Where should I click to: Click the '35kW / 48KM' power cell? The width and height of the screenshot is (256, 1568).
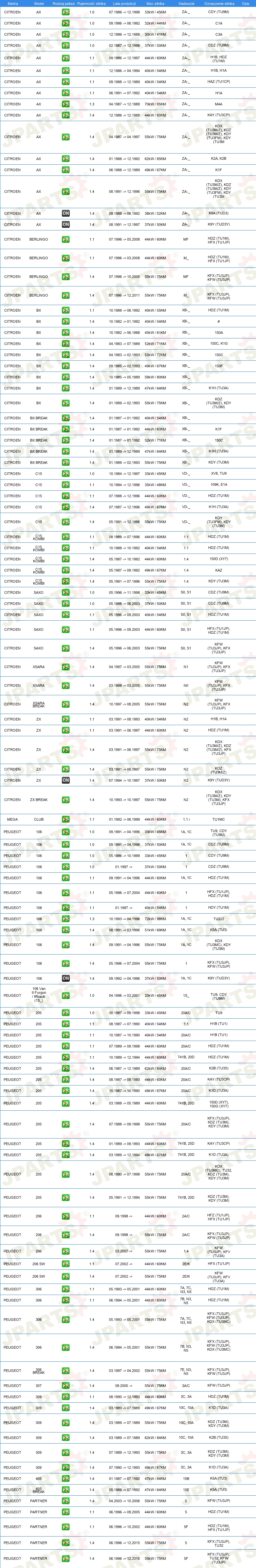(155, 485)
